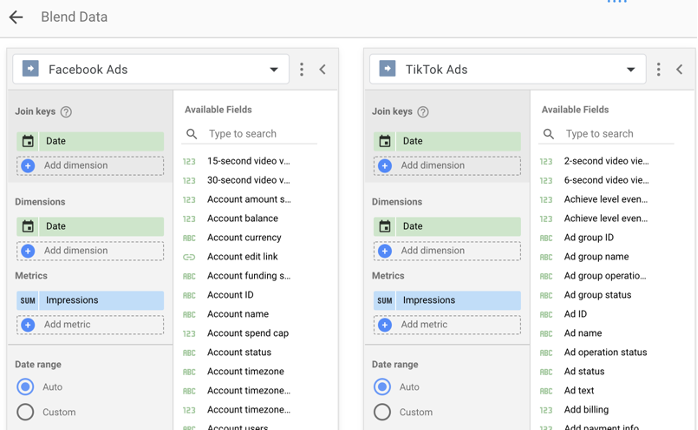Click search magnifier in TikTok Ads fields
This screenshot has width=698, height=430.
pos(549,134)
